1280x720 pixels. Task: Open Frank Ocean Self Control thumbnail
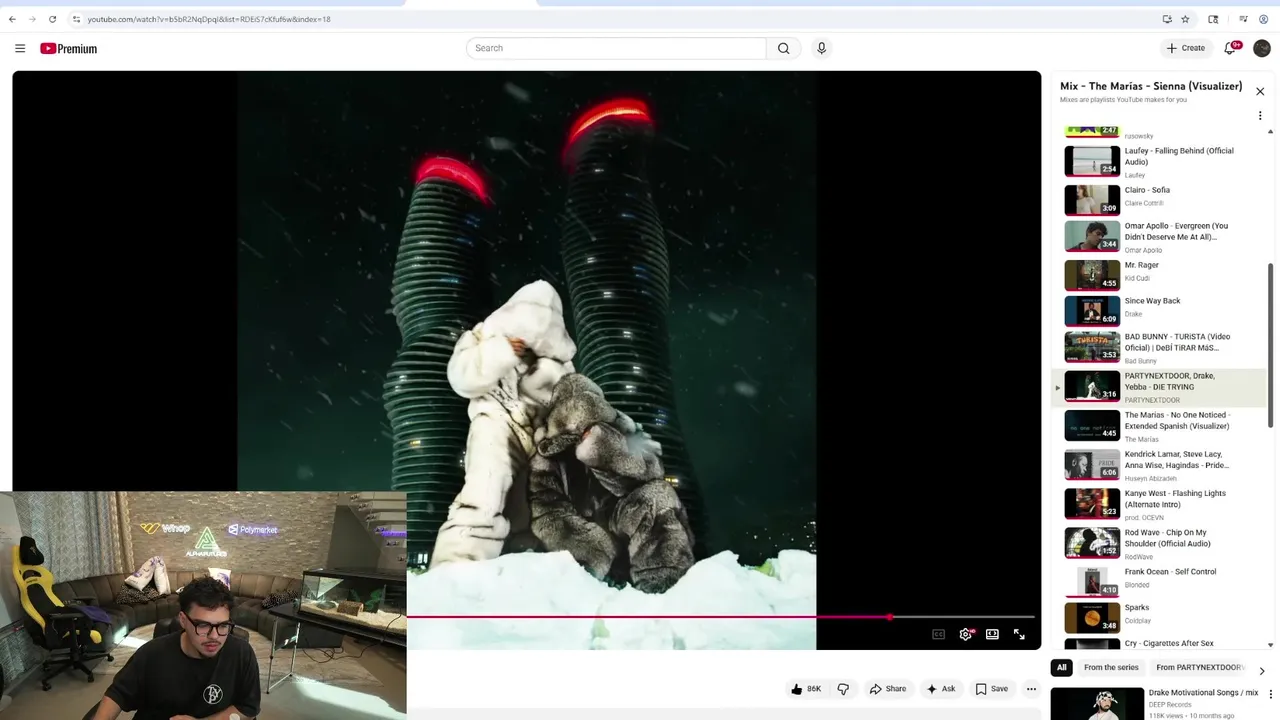[1092, 582]
